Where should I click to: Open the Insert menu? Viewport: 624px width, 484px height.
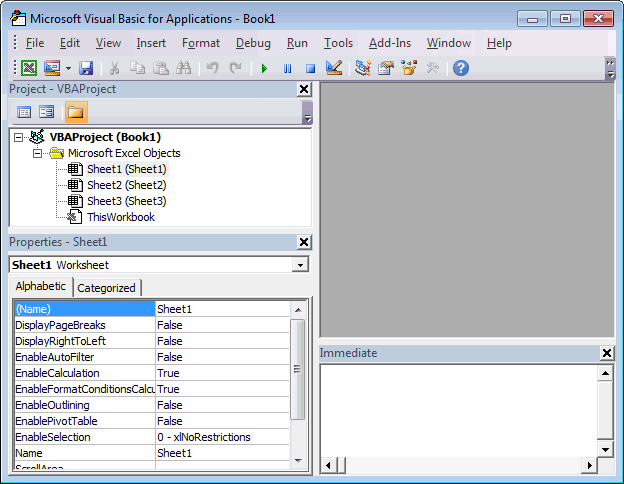click(151, 43)
